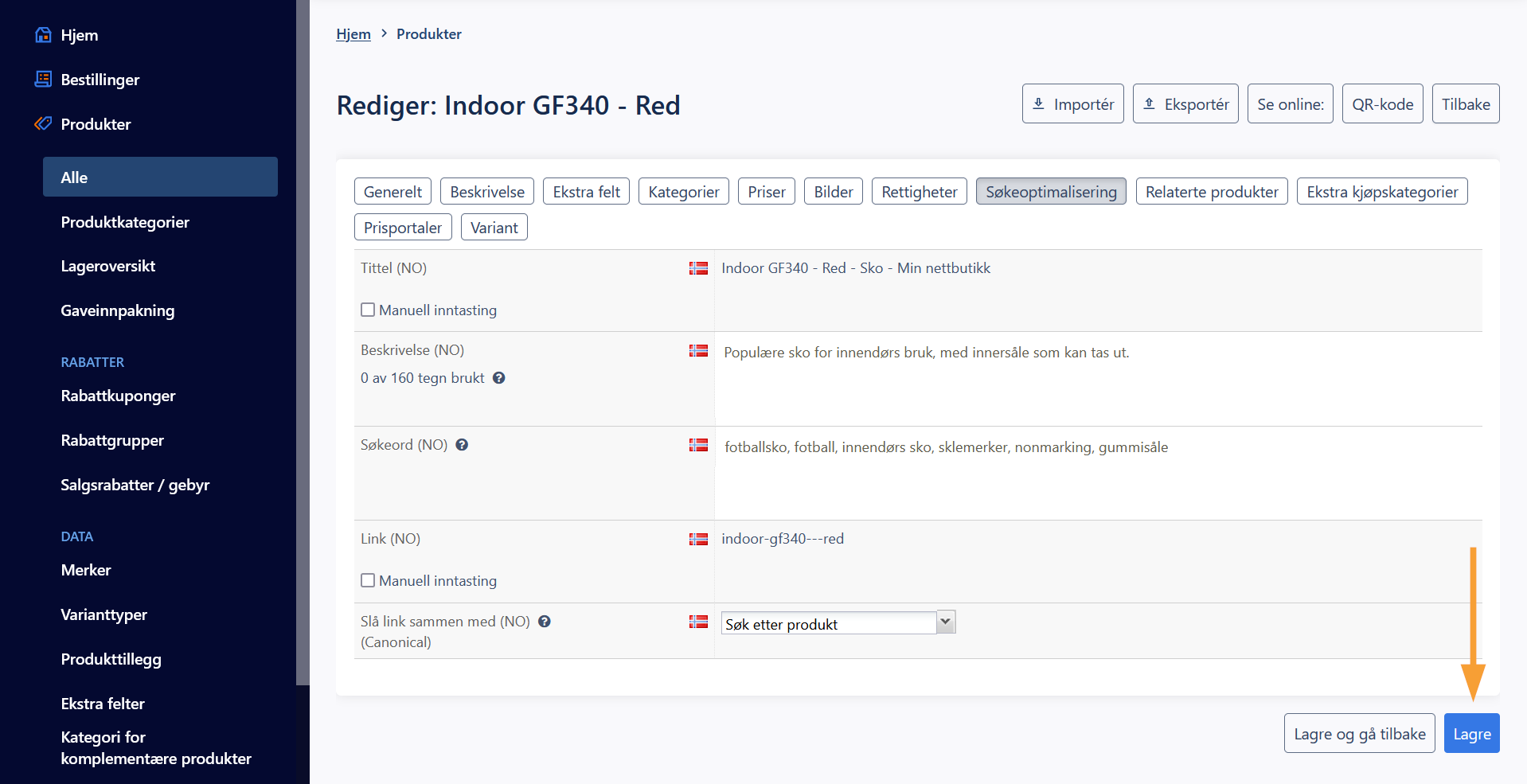Viewport: 1527px width, 784px height.
Task: Click the Link field indoor-gf340---red
Action: 783,539
